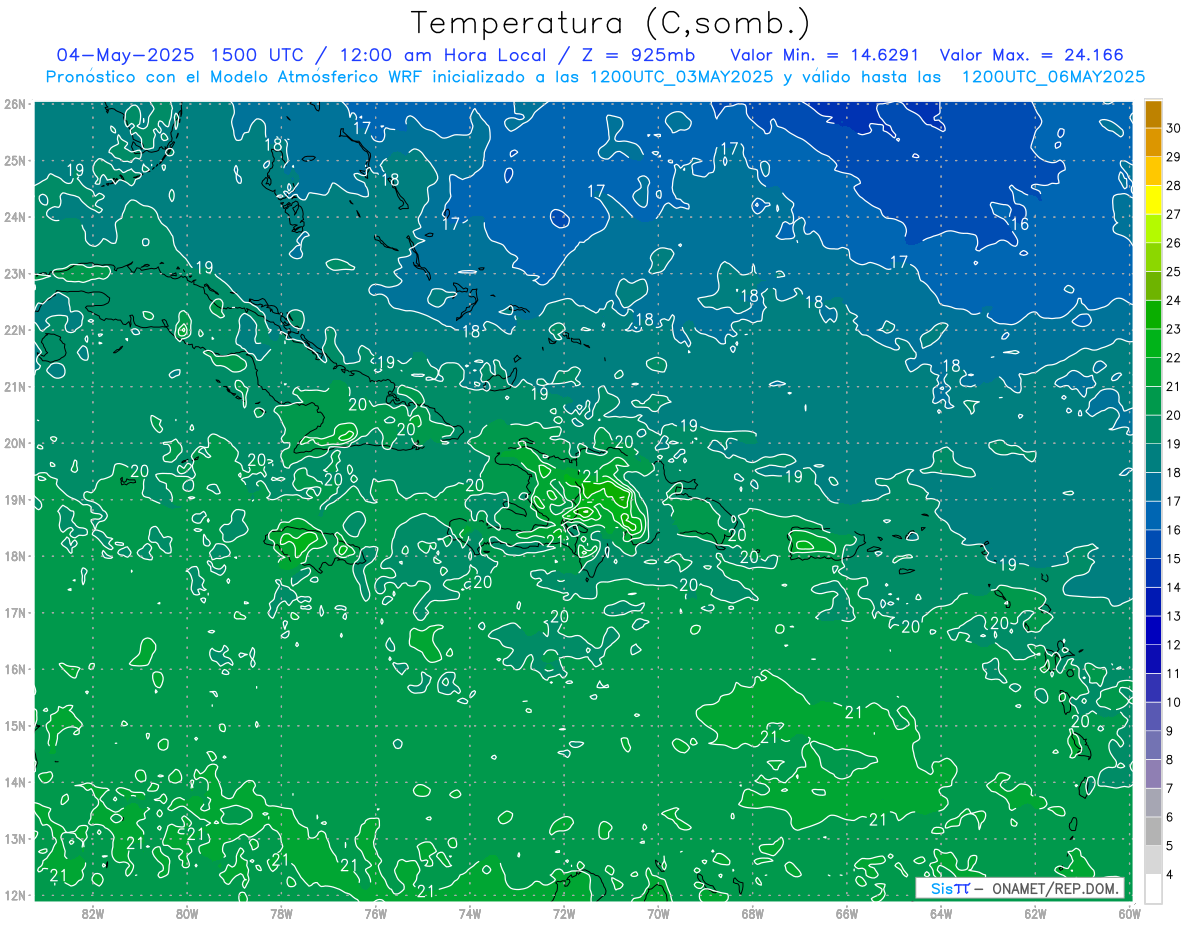Click the 70W longitude axis label
The width and height of the screenshot is (1200, 927).
pos(658,913)
